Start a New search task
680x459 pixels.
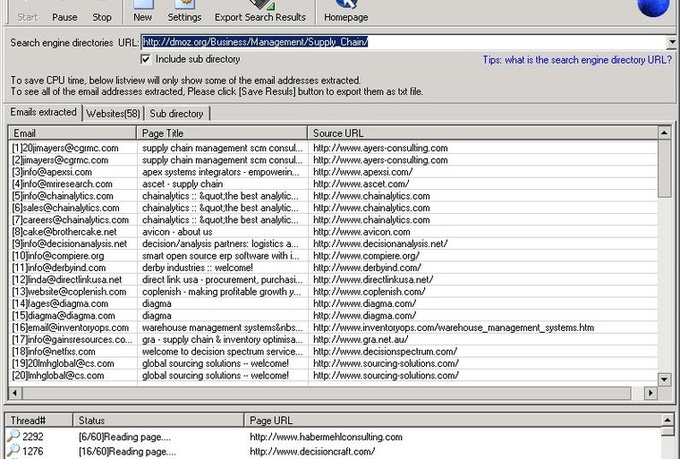click(143, 13)
